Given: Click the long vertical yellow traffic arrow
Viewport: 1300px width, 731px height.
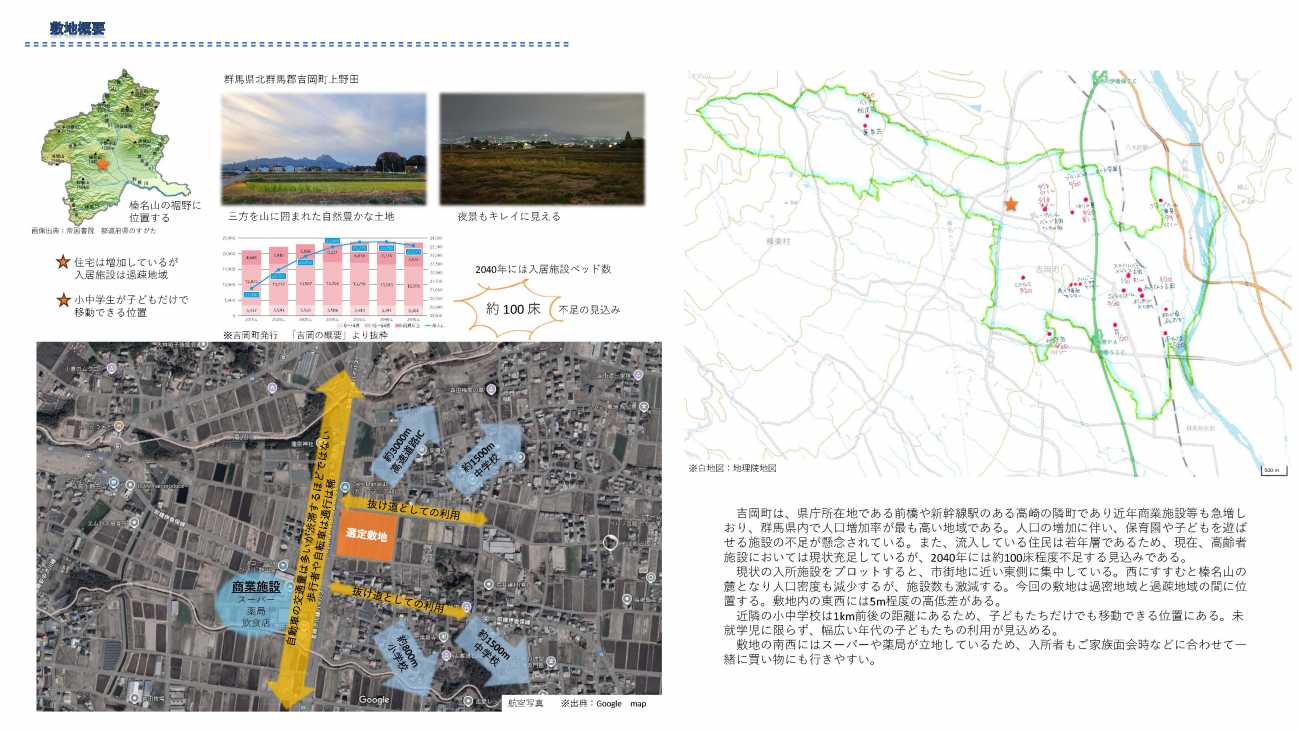Looking at the screenshot, I should pyautogui.click(x=318, y=540).
